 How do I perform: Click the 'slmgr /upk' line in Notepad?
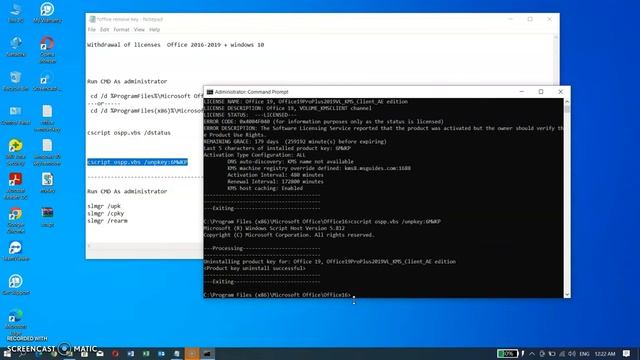coord(104,206)
